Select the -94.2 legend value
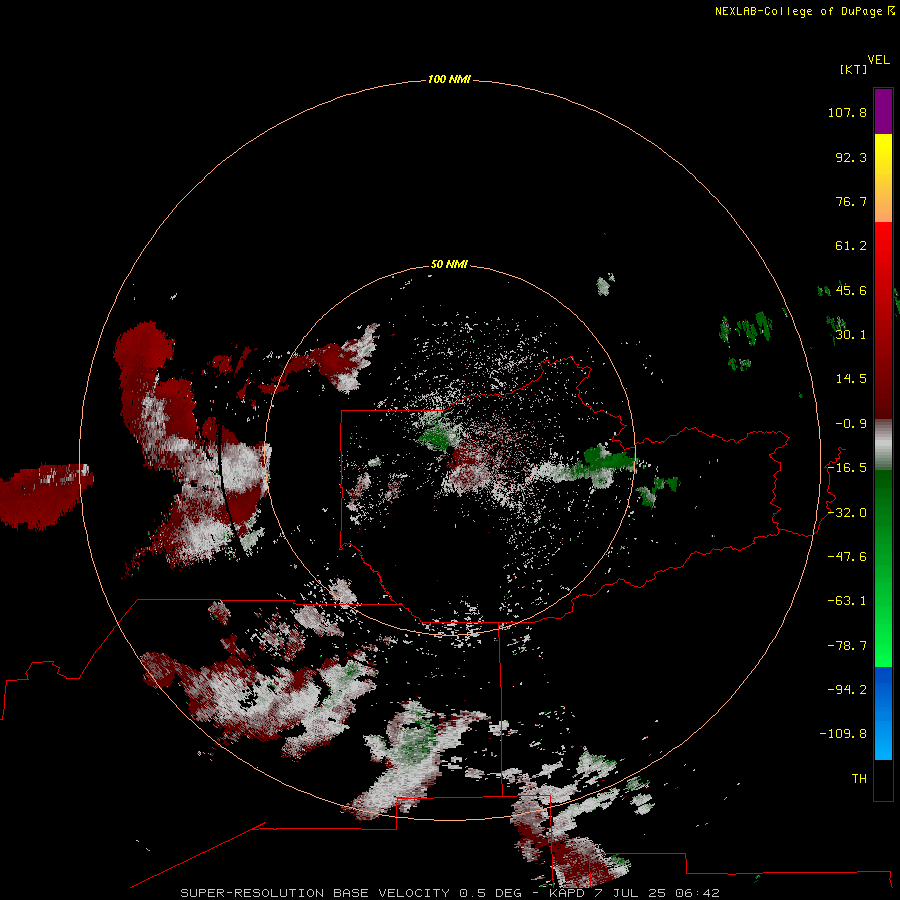 click(x=847, y=689)
